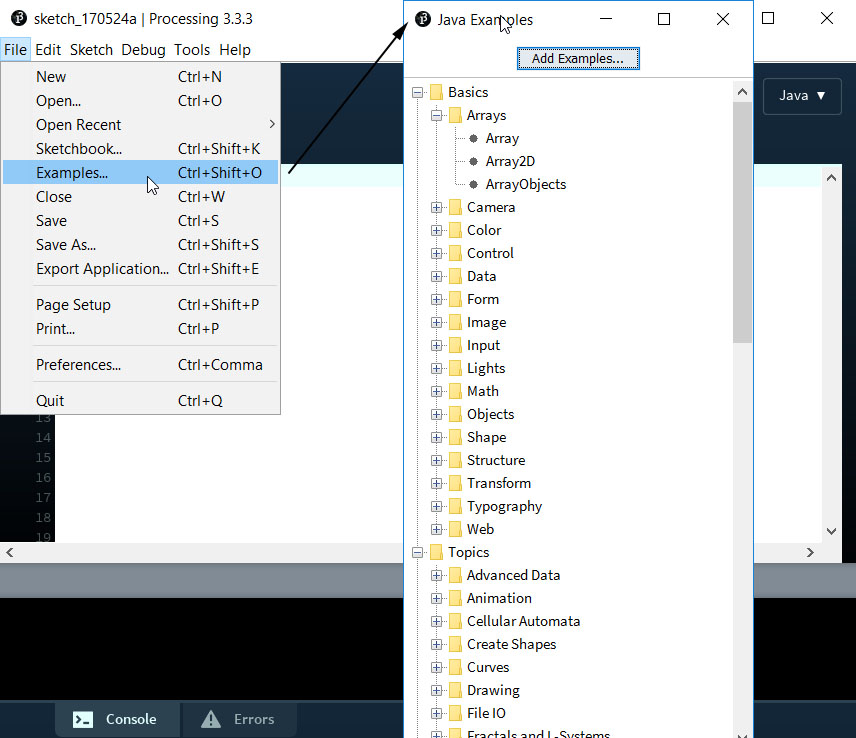
Task: Select the Input folder row
Action: (483, 346)
